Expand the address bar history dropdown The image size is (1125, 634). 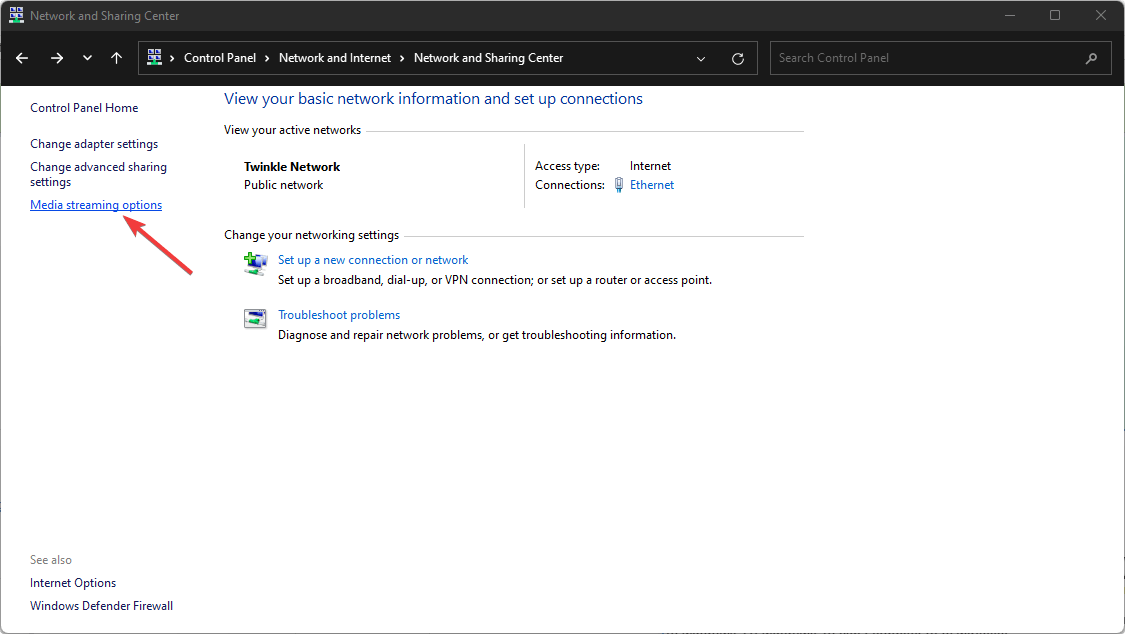pos(700,58)
